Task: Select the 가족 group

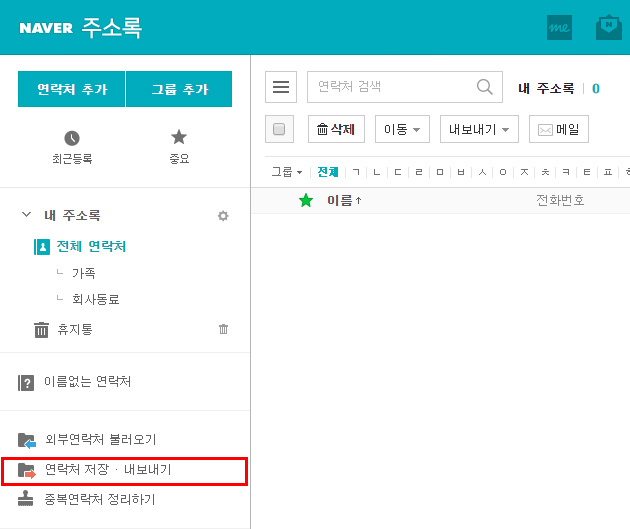Action: pyautogui.click(x=84, y=274)
